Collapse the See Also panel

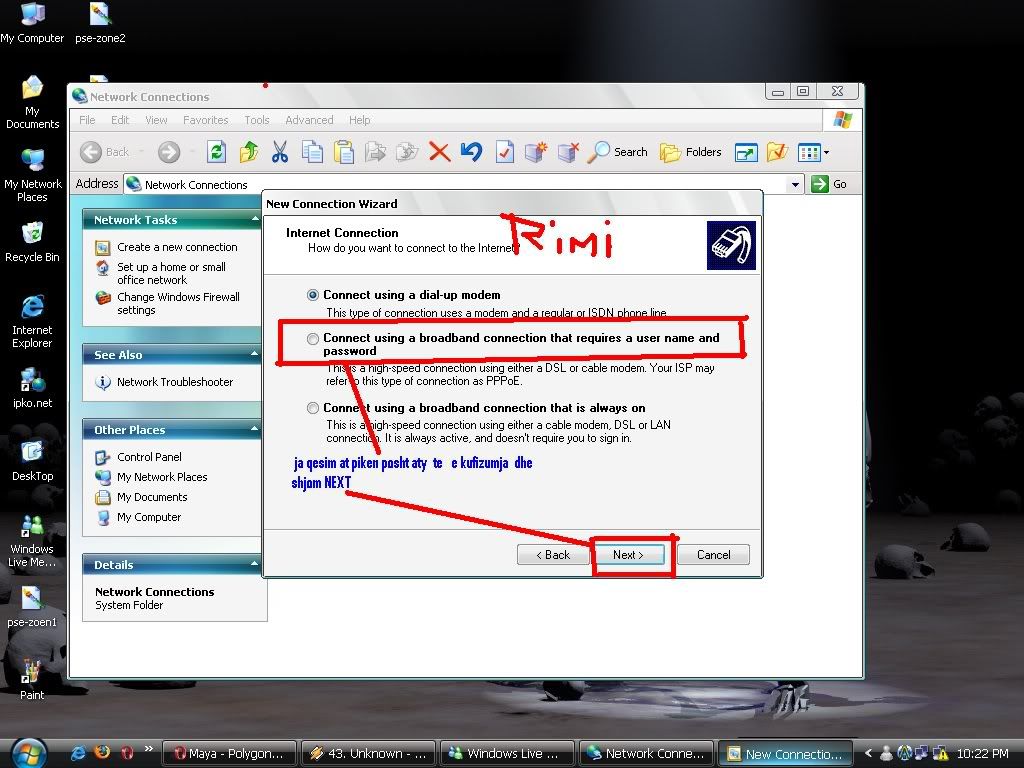(255, 355)
